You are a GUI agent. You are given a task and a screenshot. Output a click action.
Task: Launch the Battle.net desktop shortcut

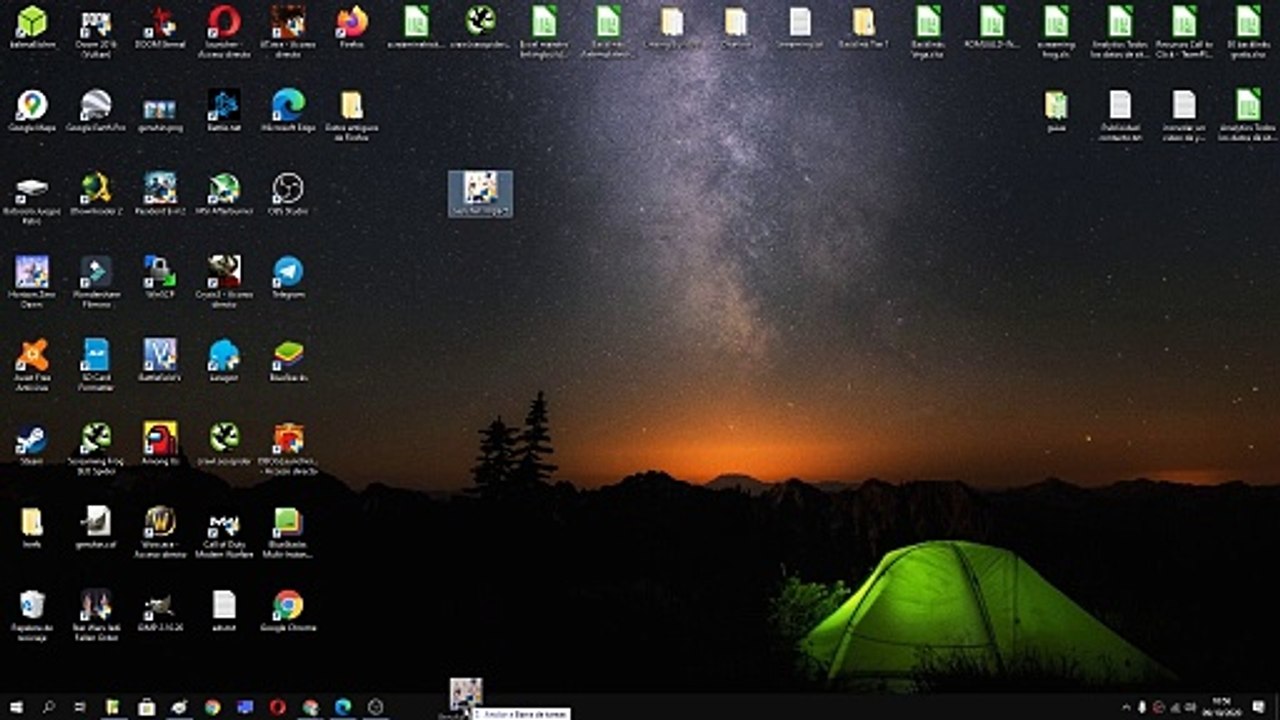tap(224, 112)
